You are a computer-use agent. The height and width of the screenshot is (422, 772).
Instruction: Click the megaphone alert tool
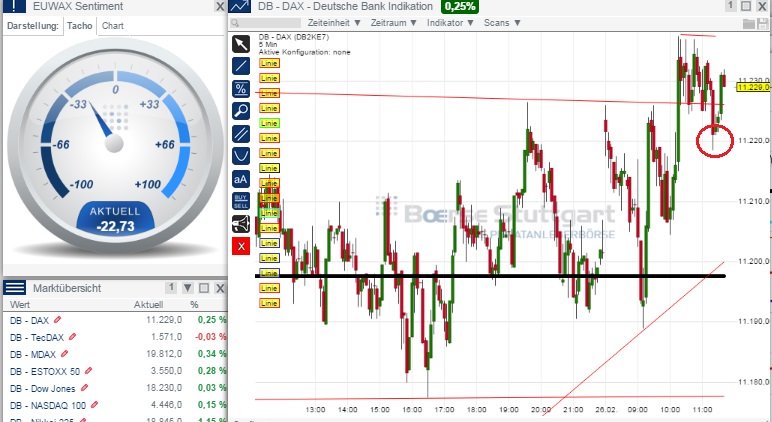[241, 224]
